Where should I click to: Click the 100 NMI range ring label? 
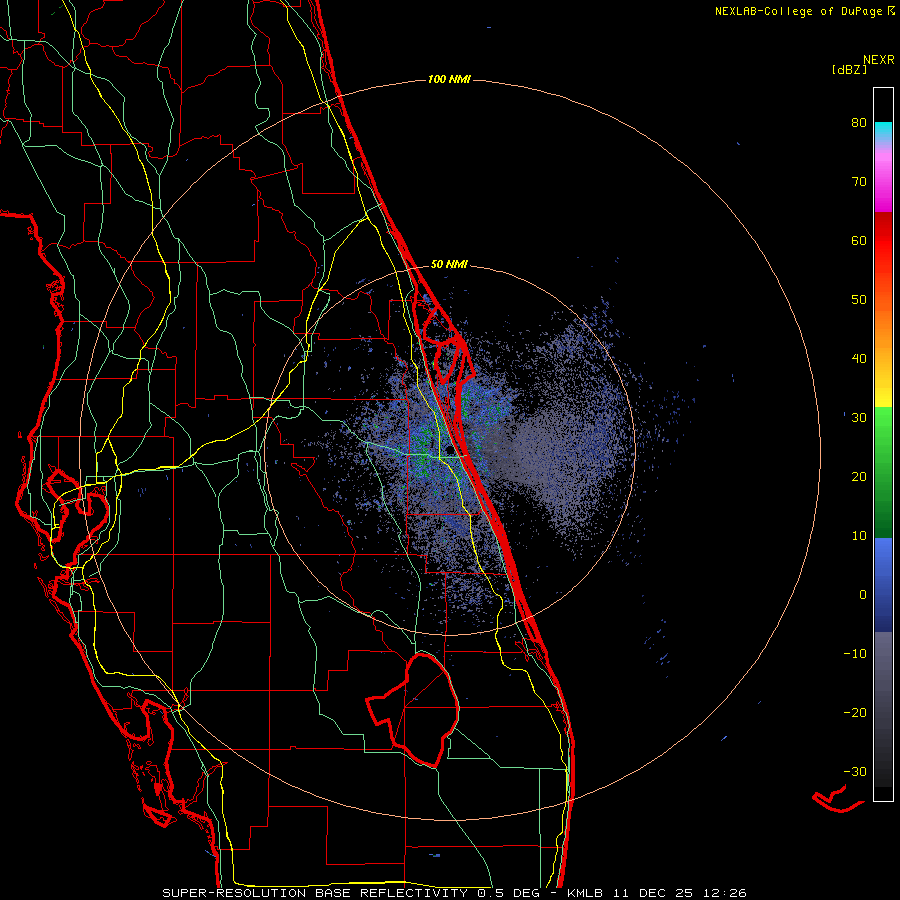coord(449,79)
